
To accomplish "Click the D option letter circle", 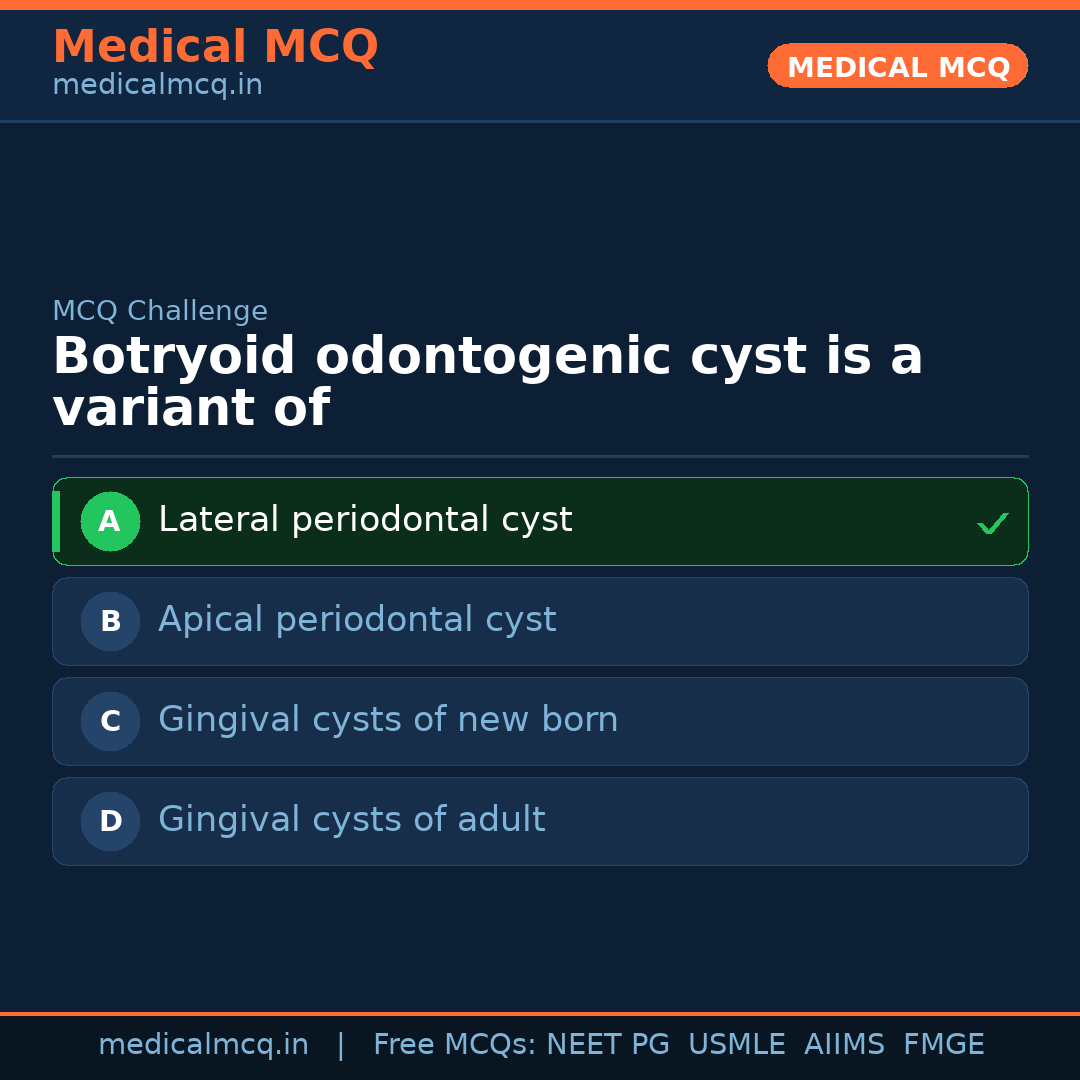I will click(110, 821).
